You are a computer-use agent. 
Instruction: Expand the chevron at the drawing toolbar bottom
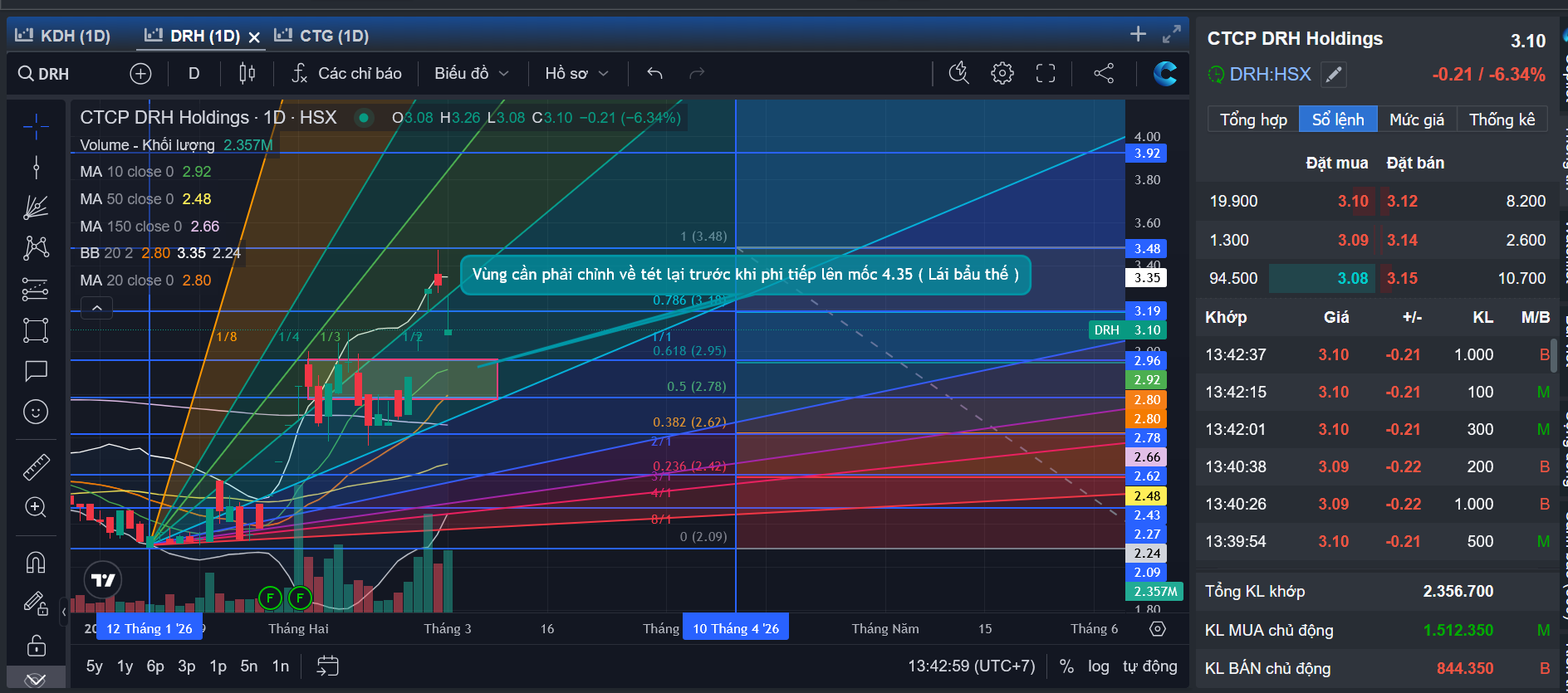tap(36, 681)
